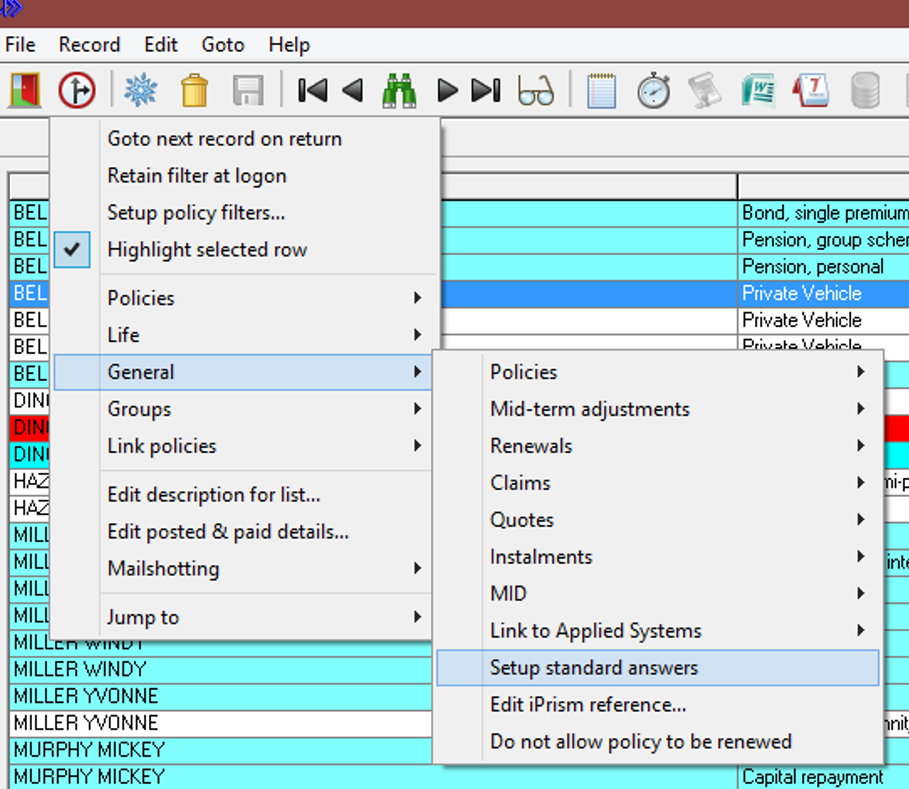Viewport: 909px width, 789px height.
Task: Go to first record with skip-back arrow
Action: pyautogui.click(x=312, y=90)
